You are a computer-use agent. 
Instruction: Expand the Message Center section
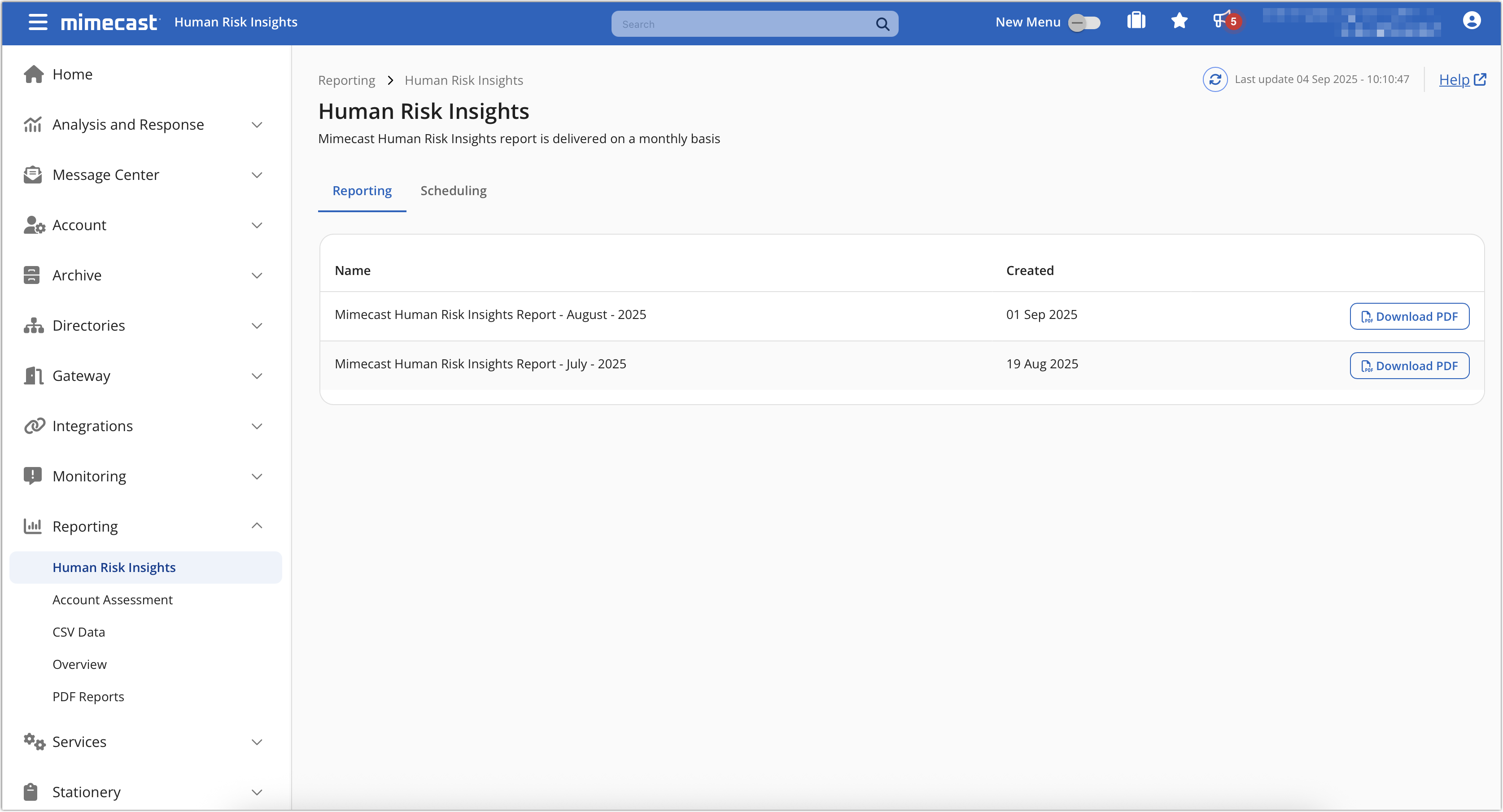tap(257, 175)
